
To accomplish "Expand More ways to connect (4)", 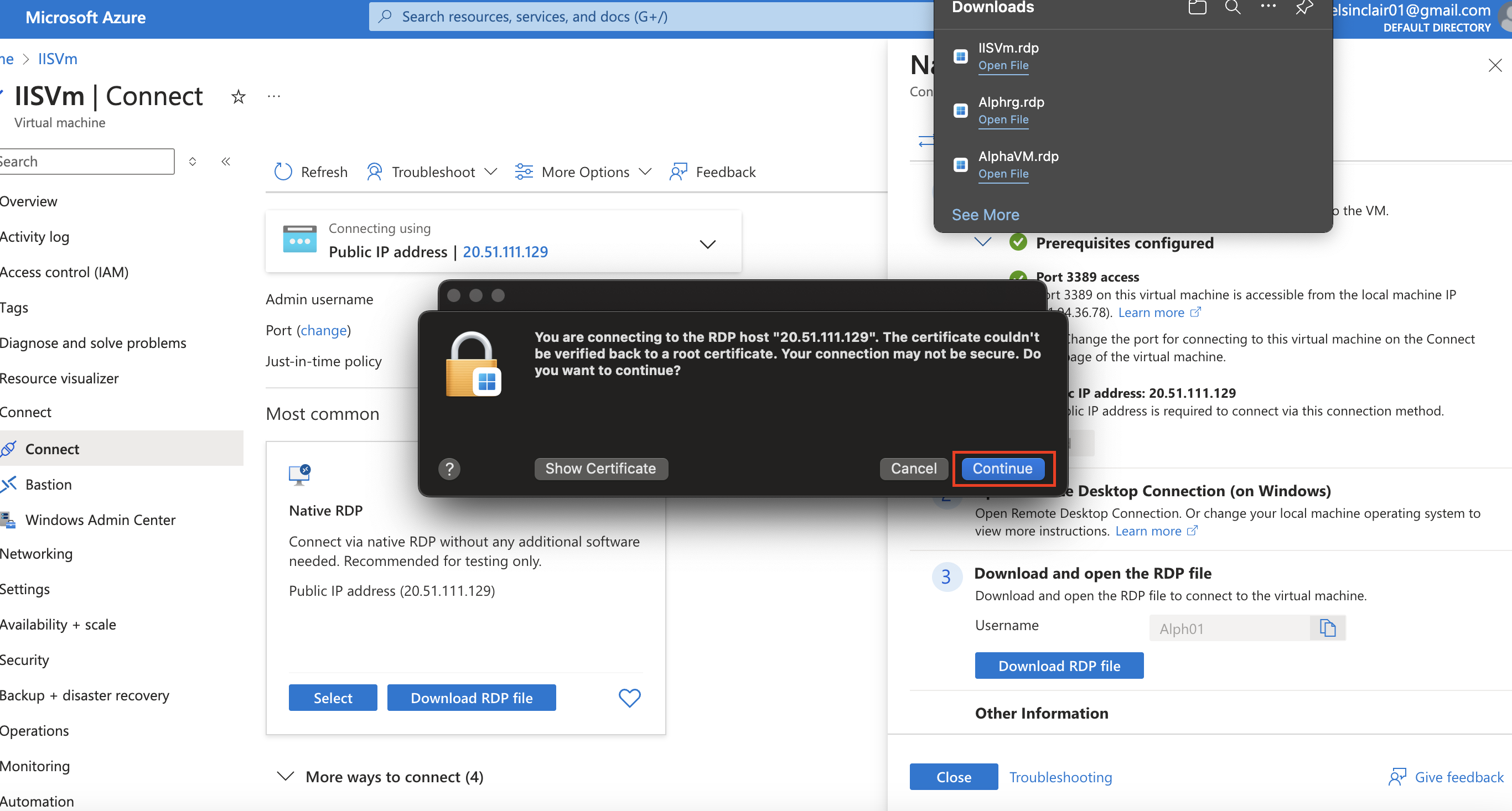I will point(380,776).
